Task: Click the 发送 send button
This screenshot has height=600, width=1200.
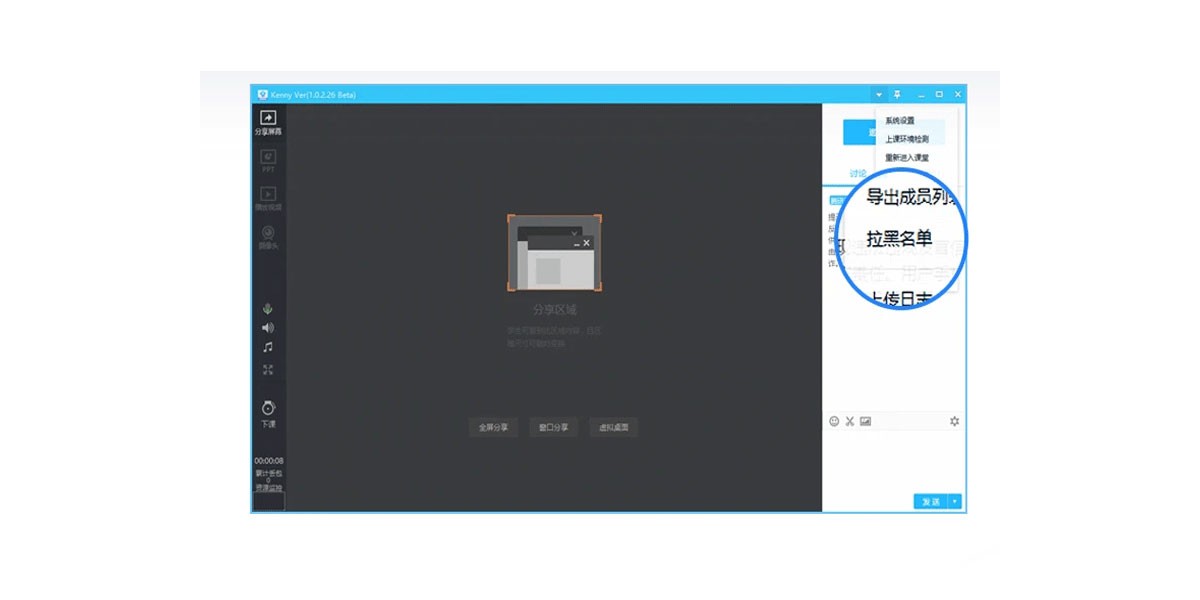Action: click(931, 501)
